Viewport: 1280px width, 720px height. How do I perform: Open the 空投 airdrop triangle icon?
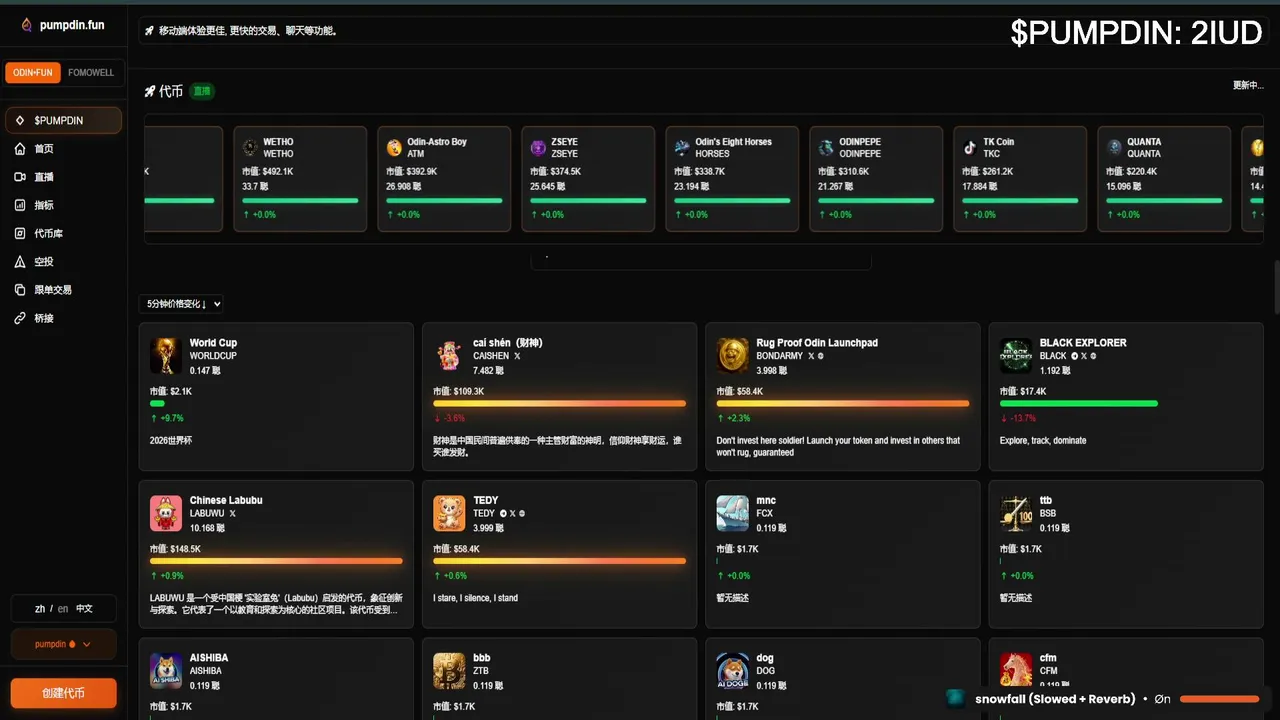pyautogui.click(x=20, y=262)
